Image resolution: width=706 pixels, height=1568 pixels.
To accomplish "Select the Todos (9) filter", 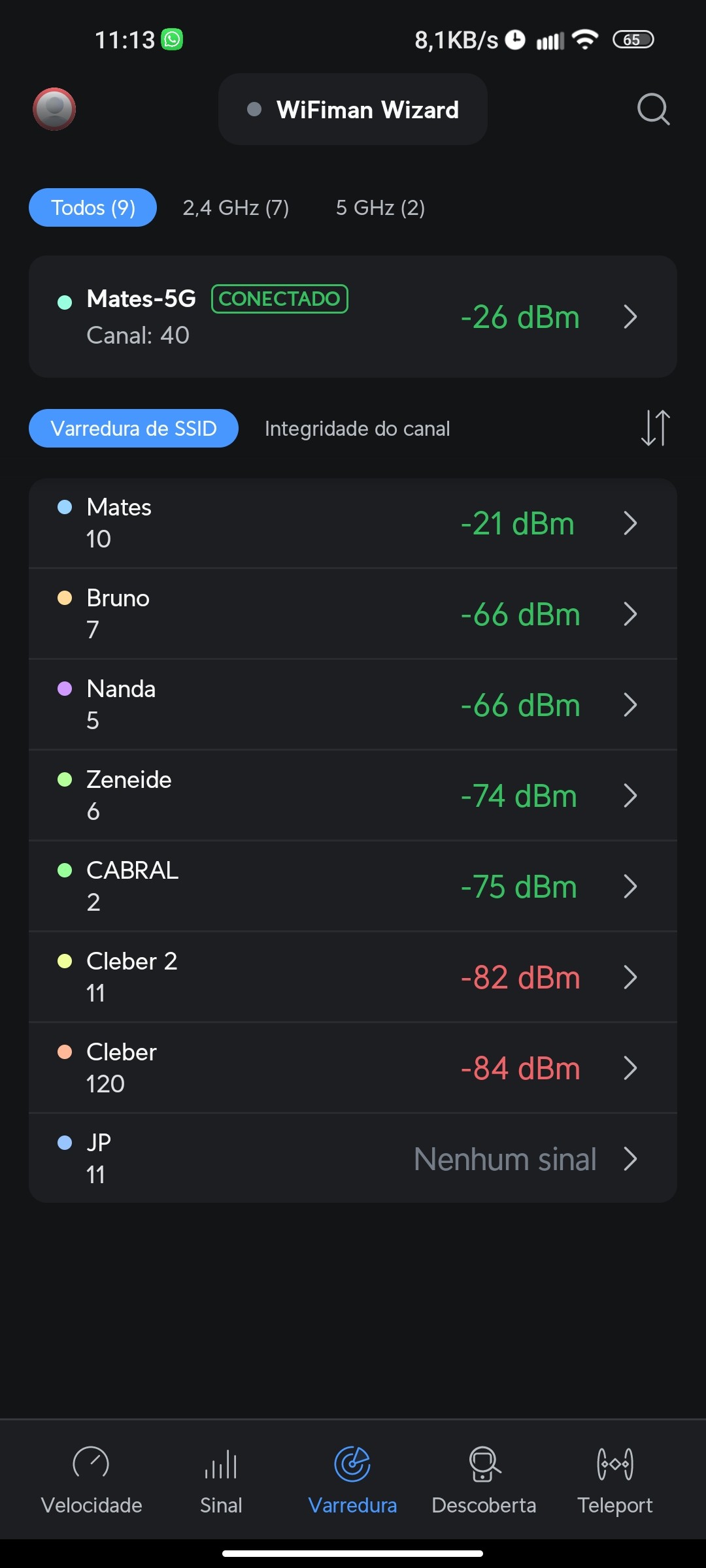I will pyautogui.click(x=93, y=208).
